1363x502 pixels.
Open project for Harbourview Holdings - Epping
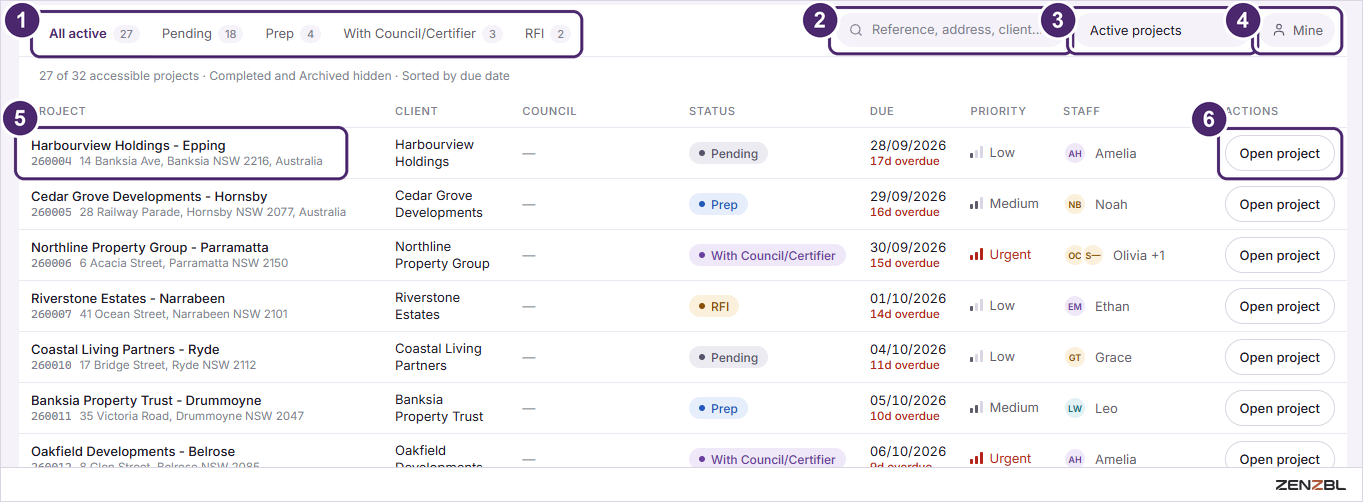click(x=1279, y=153)
